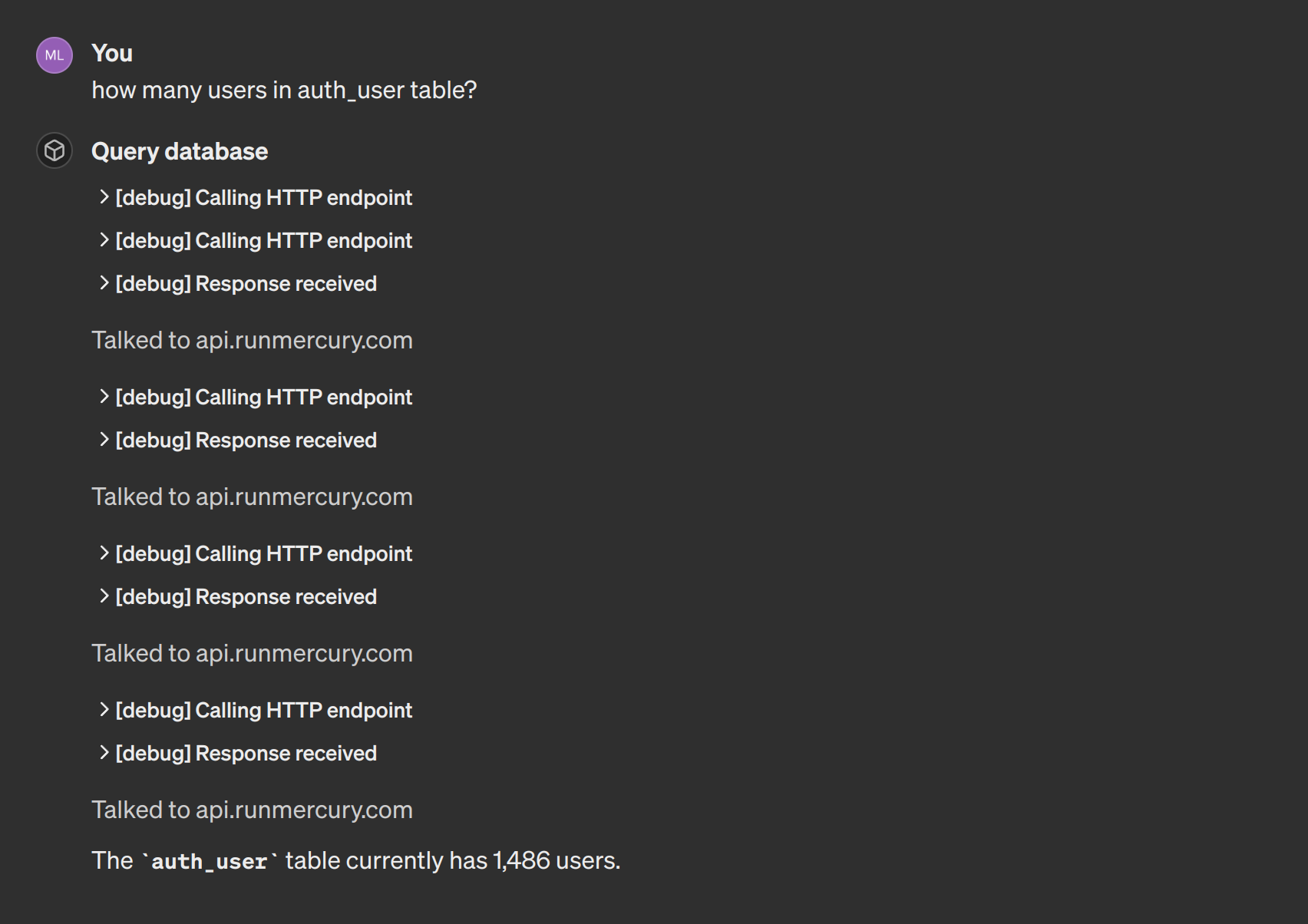Click the Query database cube icon
The height and width of the screenshot is (924, 1308).
(x=54, y=152)
